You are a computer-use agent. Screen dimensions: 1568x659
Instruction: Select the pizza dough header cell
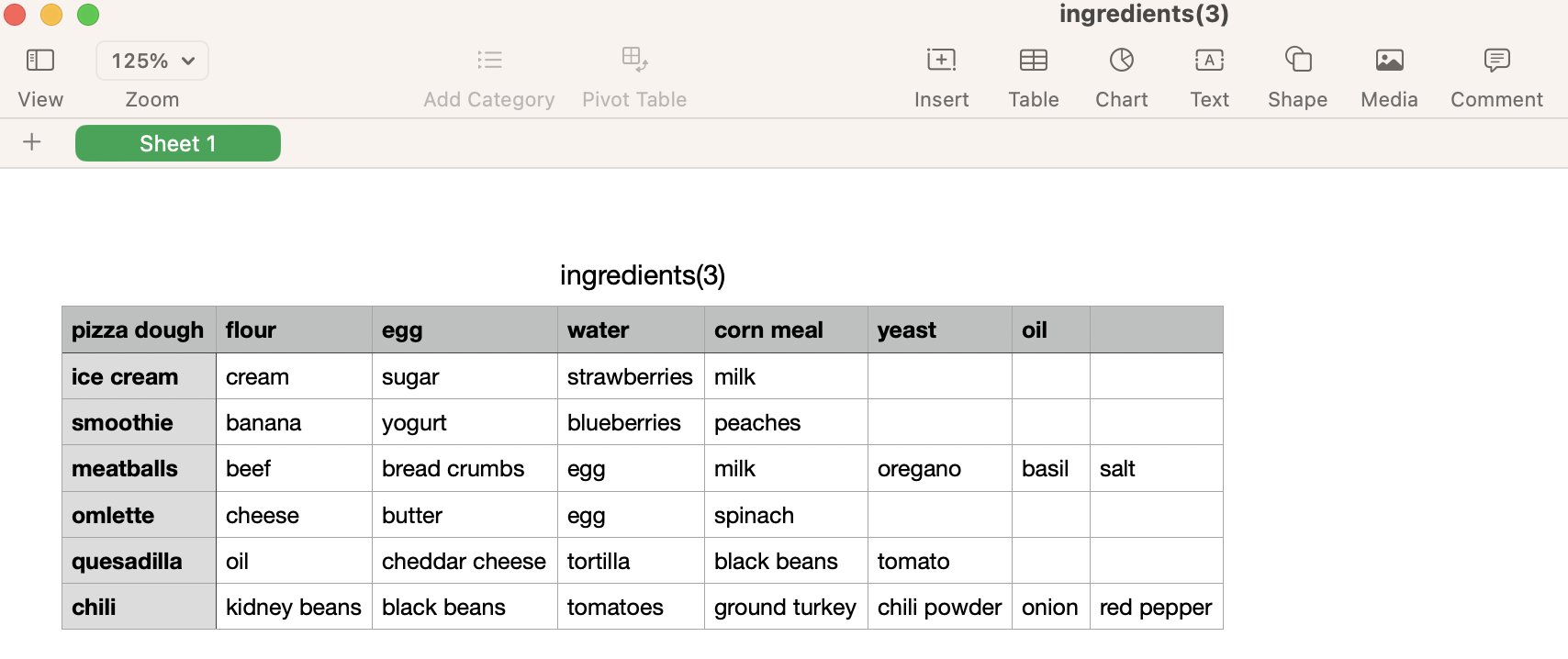138,330
